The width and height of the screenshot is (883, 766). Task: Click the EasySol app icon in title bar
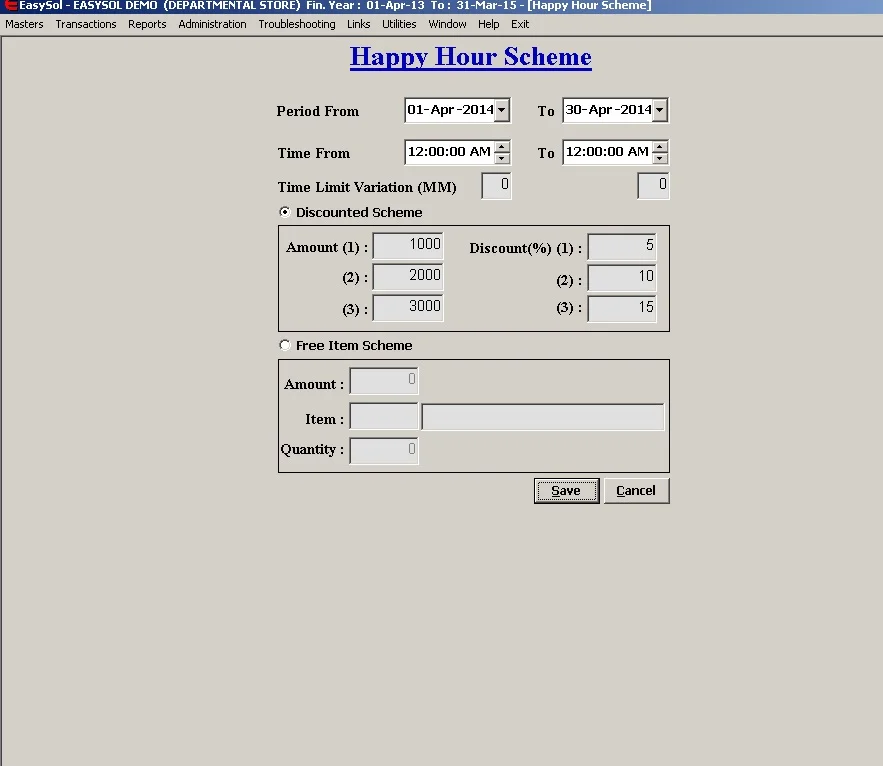tap(11, 6)
